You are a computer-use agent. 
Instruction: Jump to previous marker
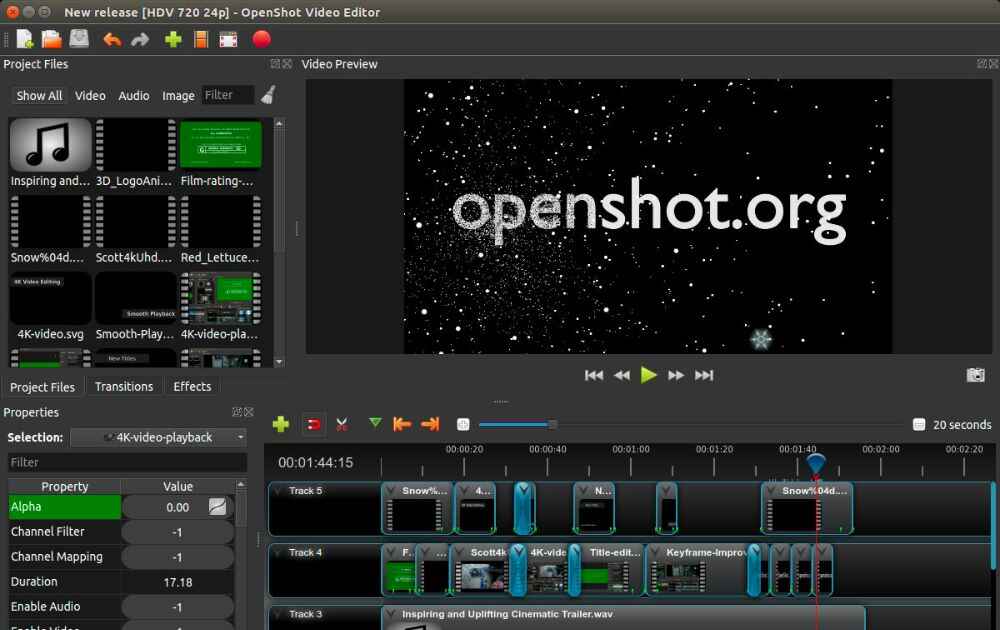click(x=402, y=424)
